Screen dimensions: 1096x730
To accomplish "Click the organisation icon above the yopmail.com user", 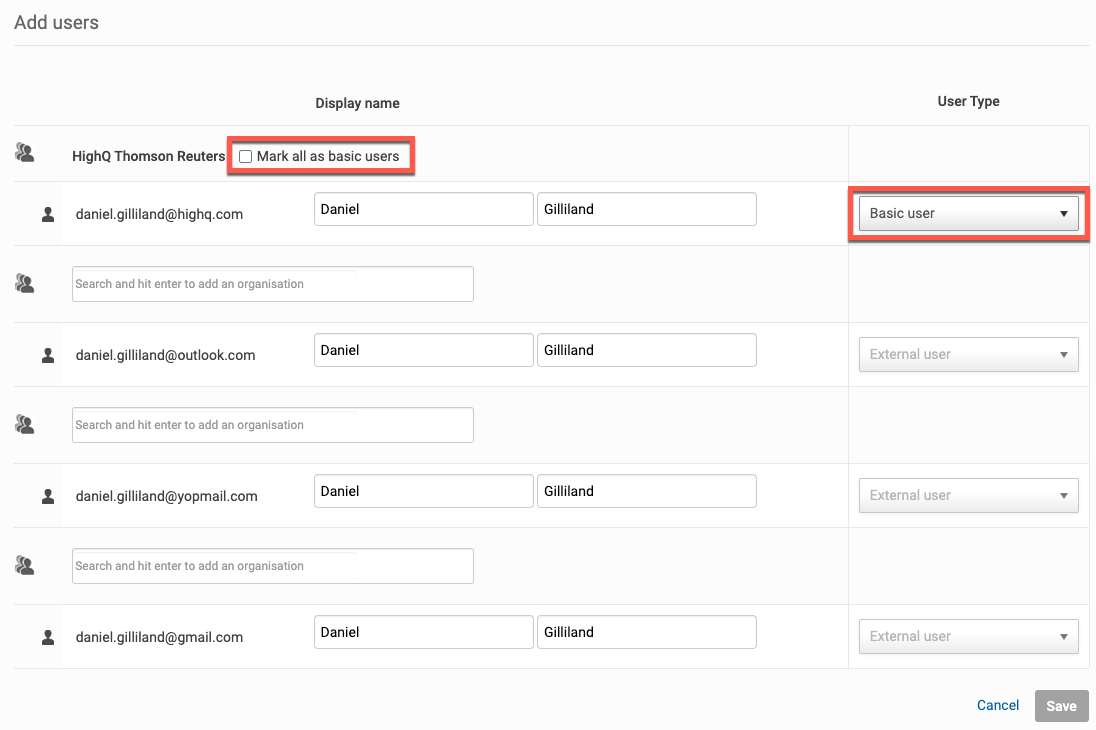I will tap(25, 425).
